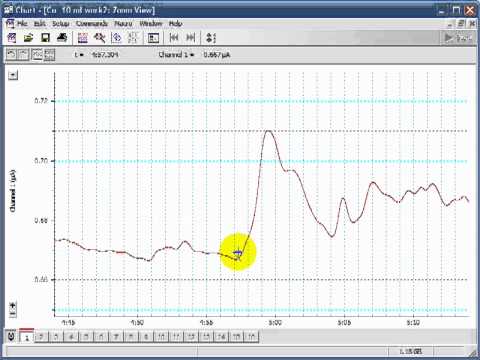Open the Macro menu

(x=123, y=23)
